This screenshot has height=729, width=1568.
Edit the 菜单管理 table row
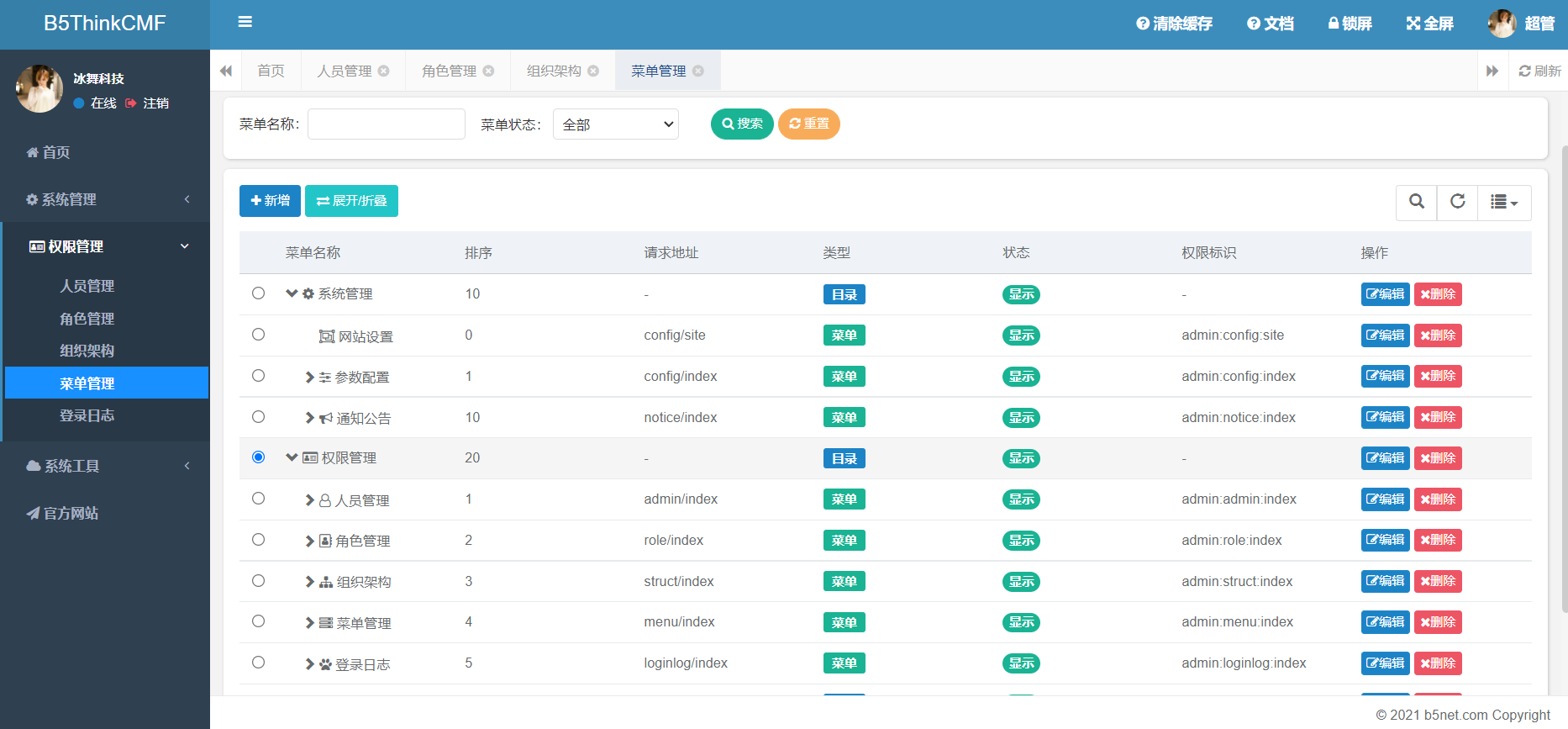point(1385,622)
